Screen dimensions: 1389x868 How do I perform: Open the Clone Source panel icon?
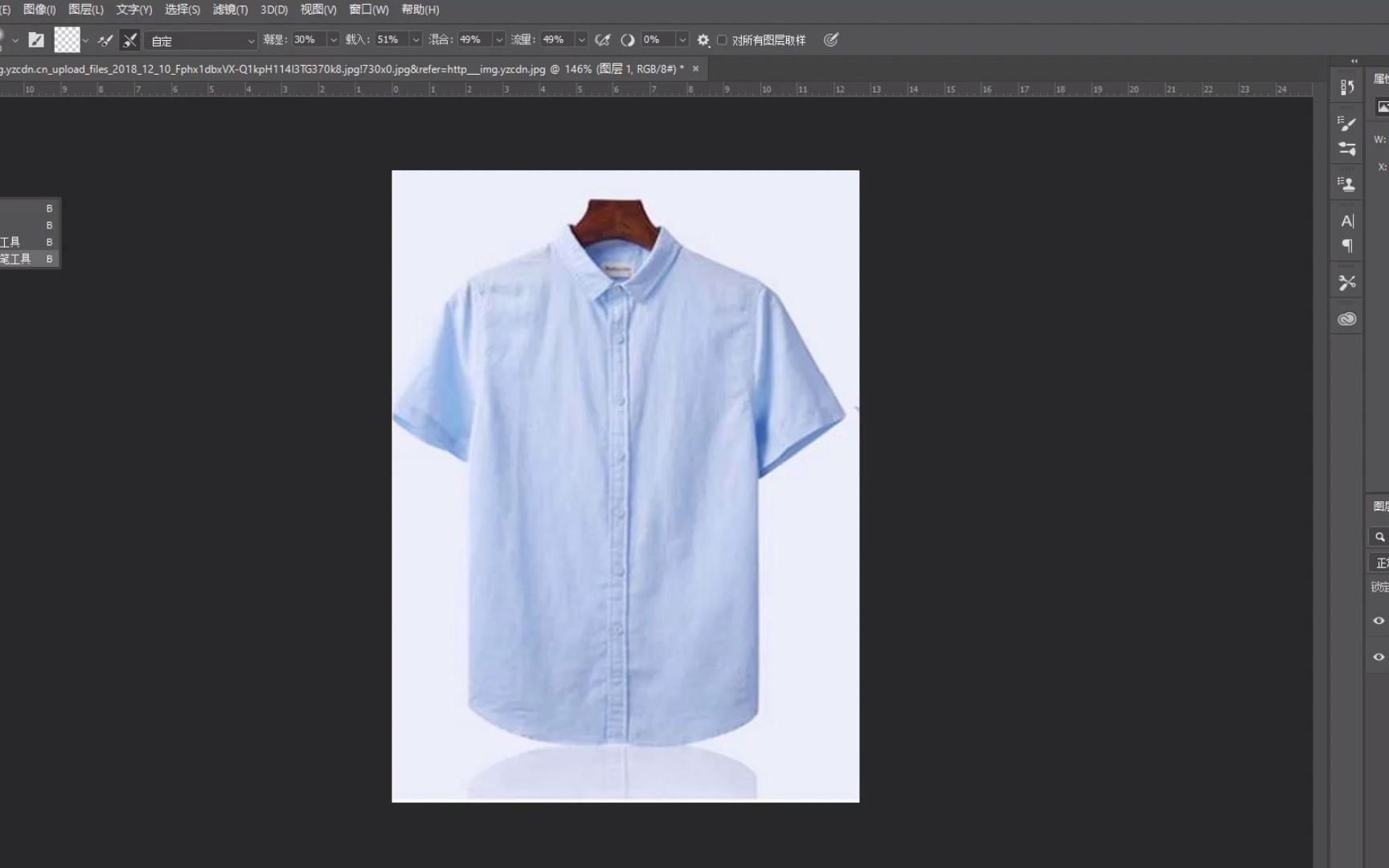point(1346,182)
